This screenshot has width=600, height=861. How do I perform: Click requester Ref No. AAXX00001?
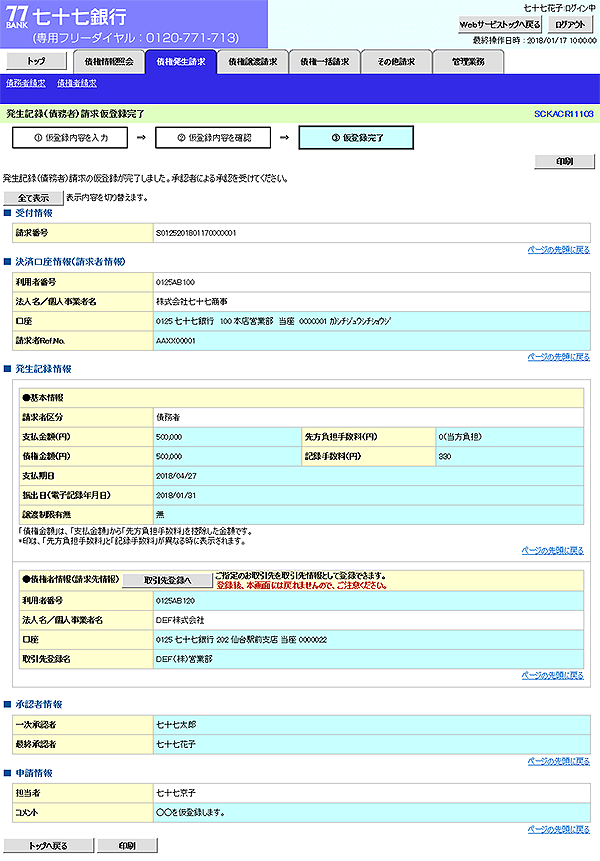(x=176, y=341)
